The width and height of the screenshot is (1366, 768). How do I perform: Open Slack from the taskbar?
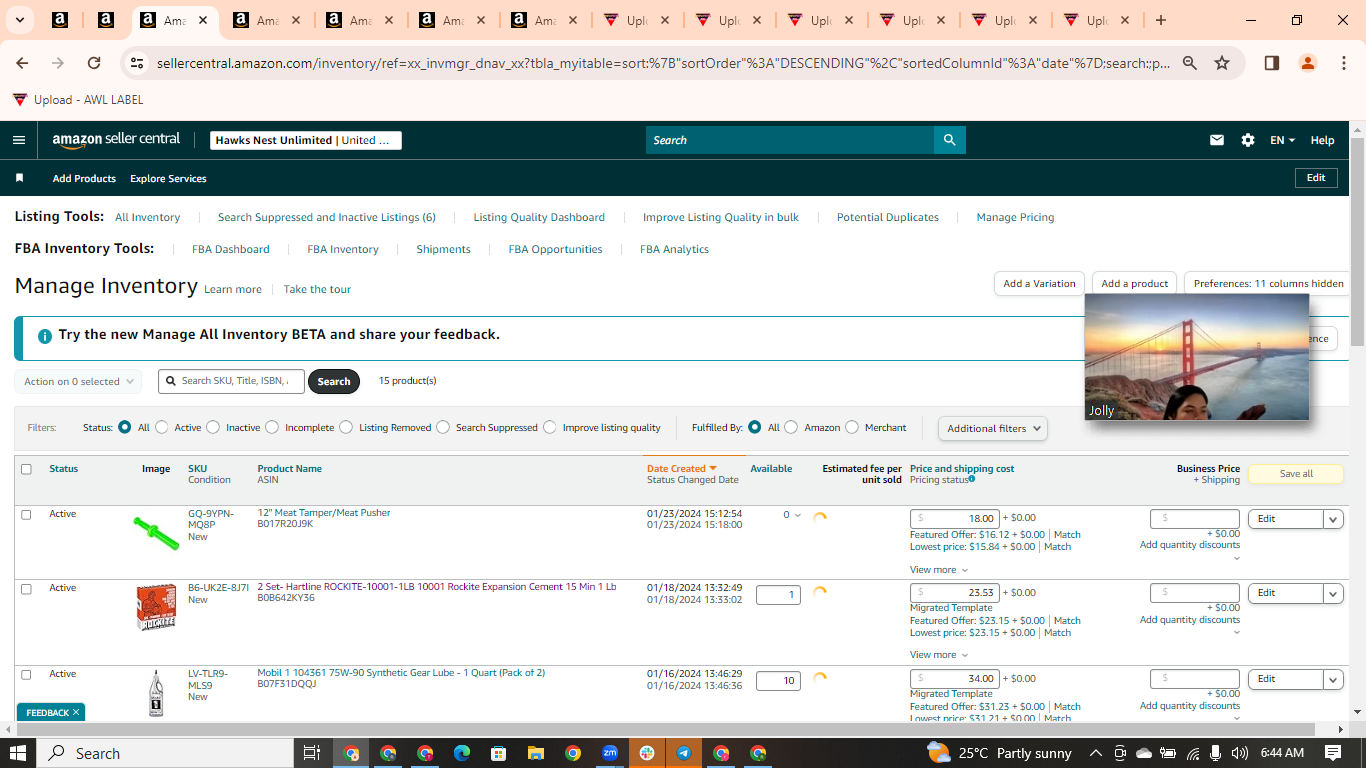coord(647,753)
